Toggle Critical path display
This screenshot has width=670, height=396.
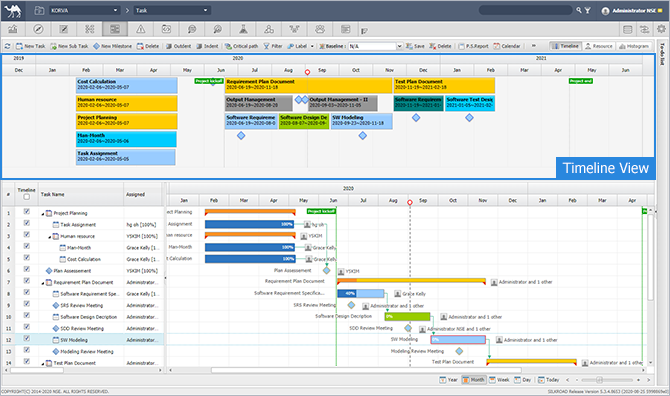coord(241,46)
